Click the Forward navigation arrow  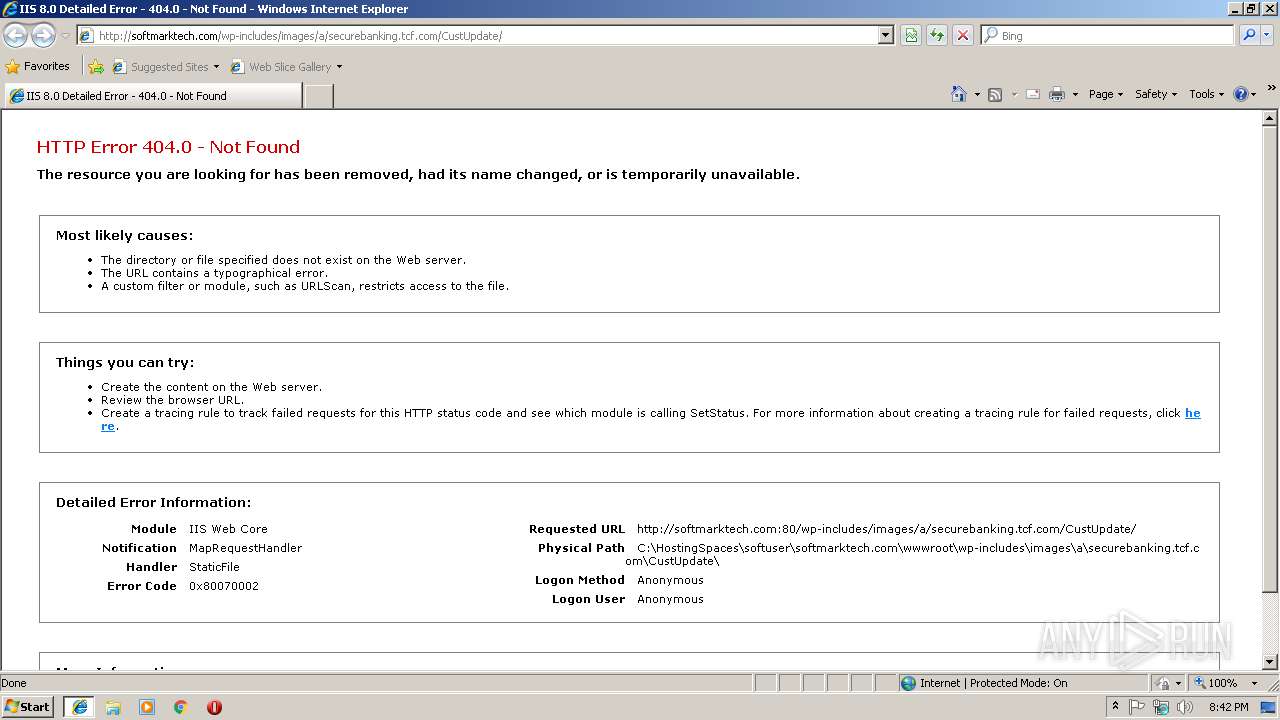[x=43, y=36]
